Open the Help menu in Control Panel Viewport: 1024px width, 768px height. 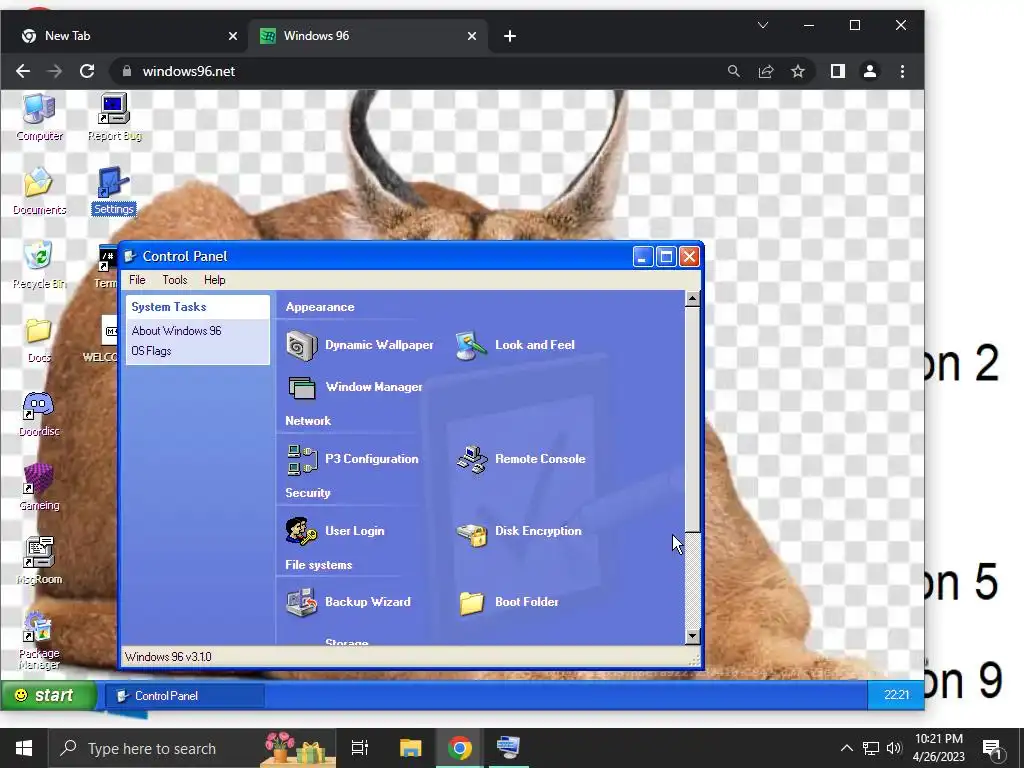(x=214, y=280)
